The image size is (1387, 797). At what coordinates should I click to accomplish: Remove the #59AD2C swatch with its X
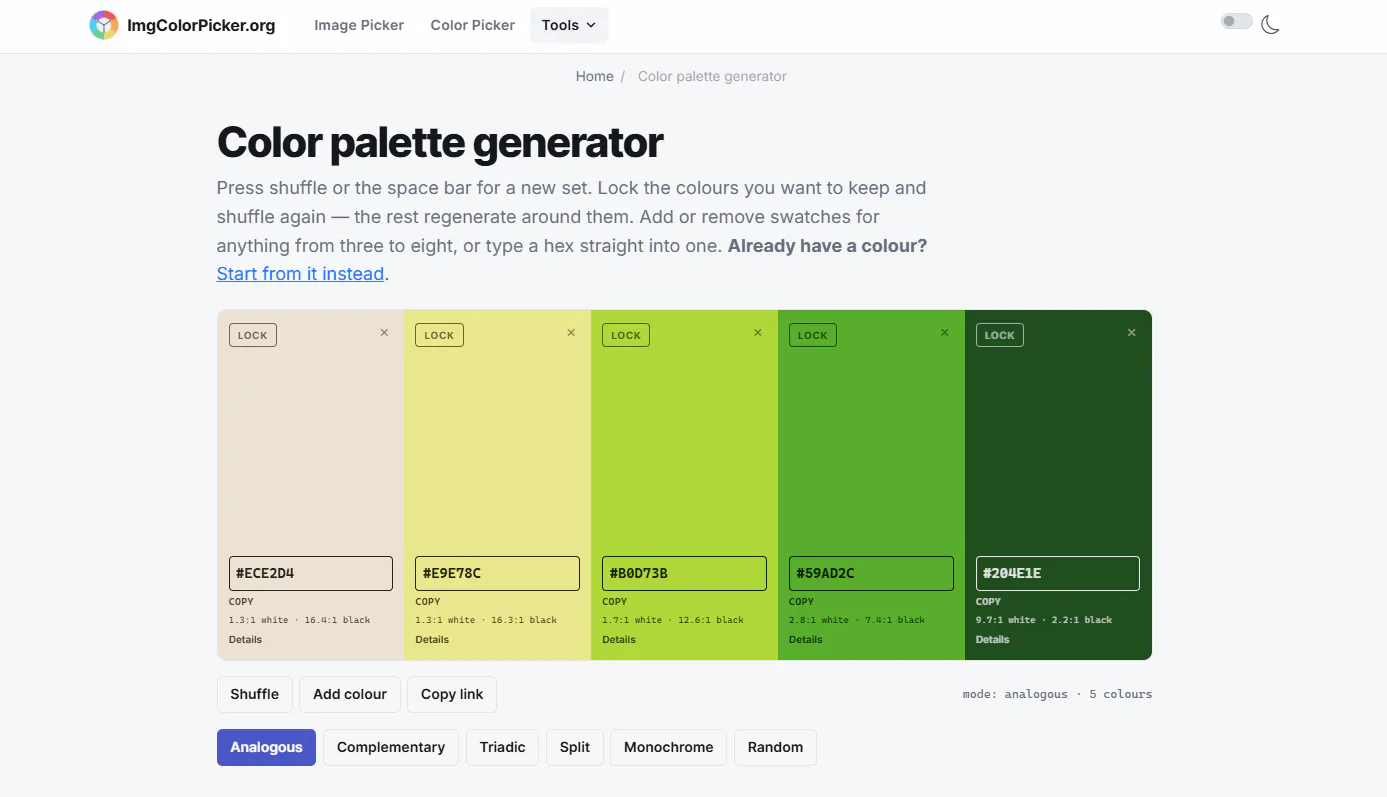(x=945, y=333)
